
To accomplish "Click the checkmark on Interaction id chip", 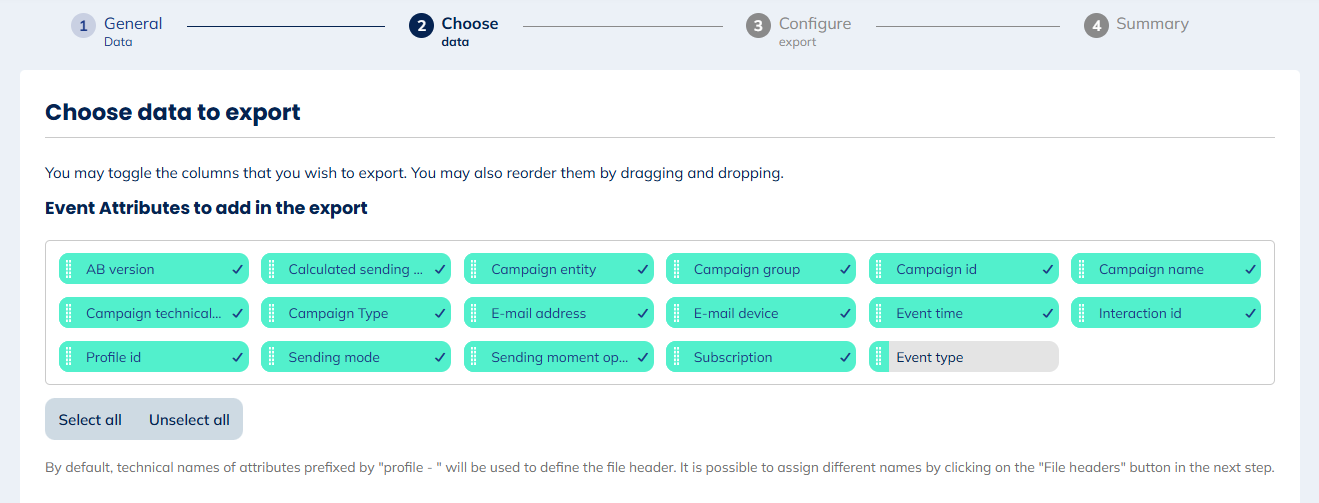I will click(1250, 313).
